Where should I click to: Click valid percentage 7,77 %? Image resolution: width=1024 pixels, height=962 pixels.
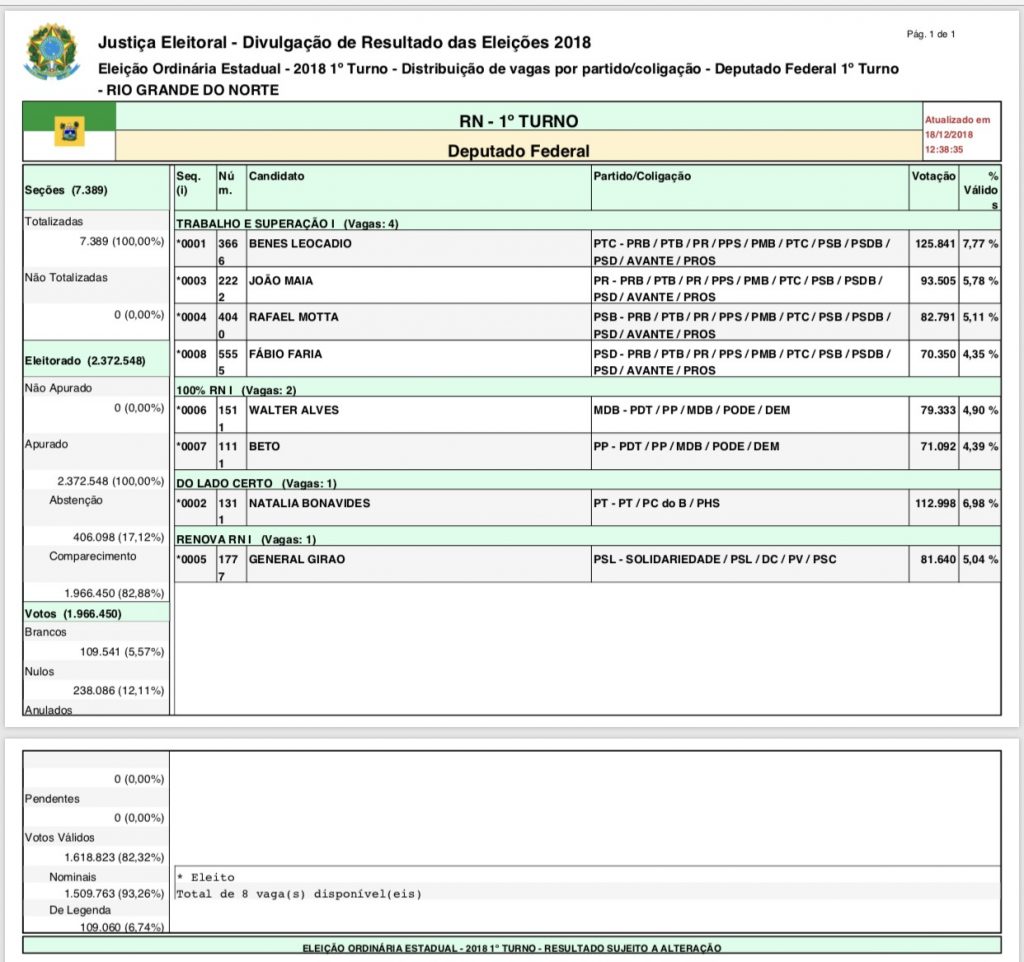980,244
